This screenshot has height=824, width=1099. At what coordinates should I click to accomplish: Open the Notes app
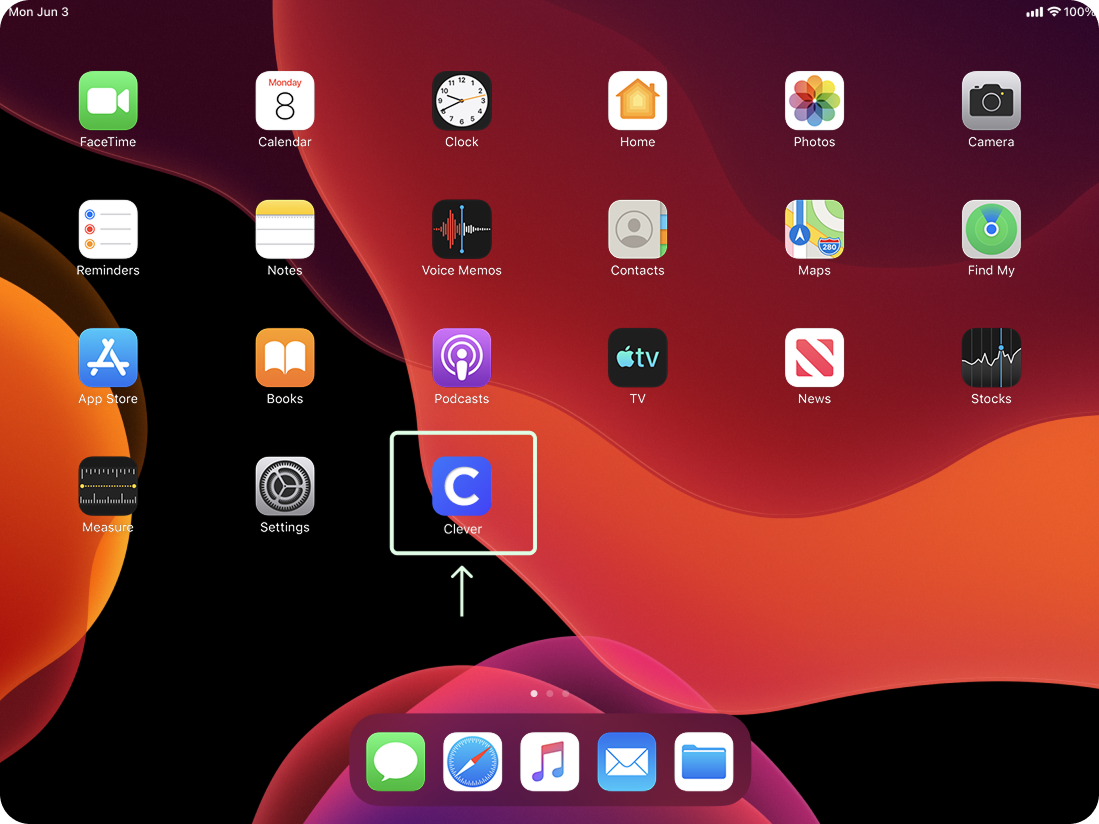[285, 229]
